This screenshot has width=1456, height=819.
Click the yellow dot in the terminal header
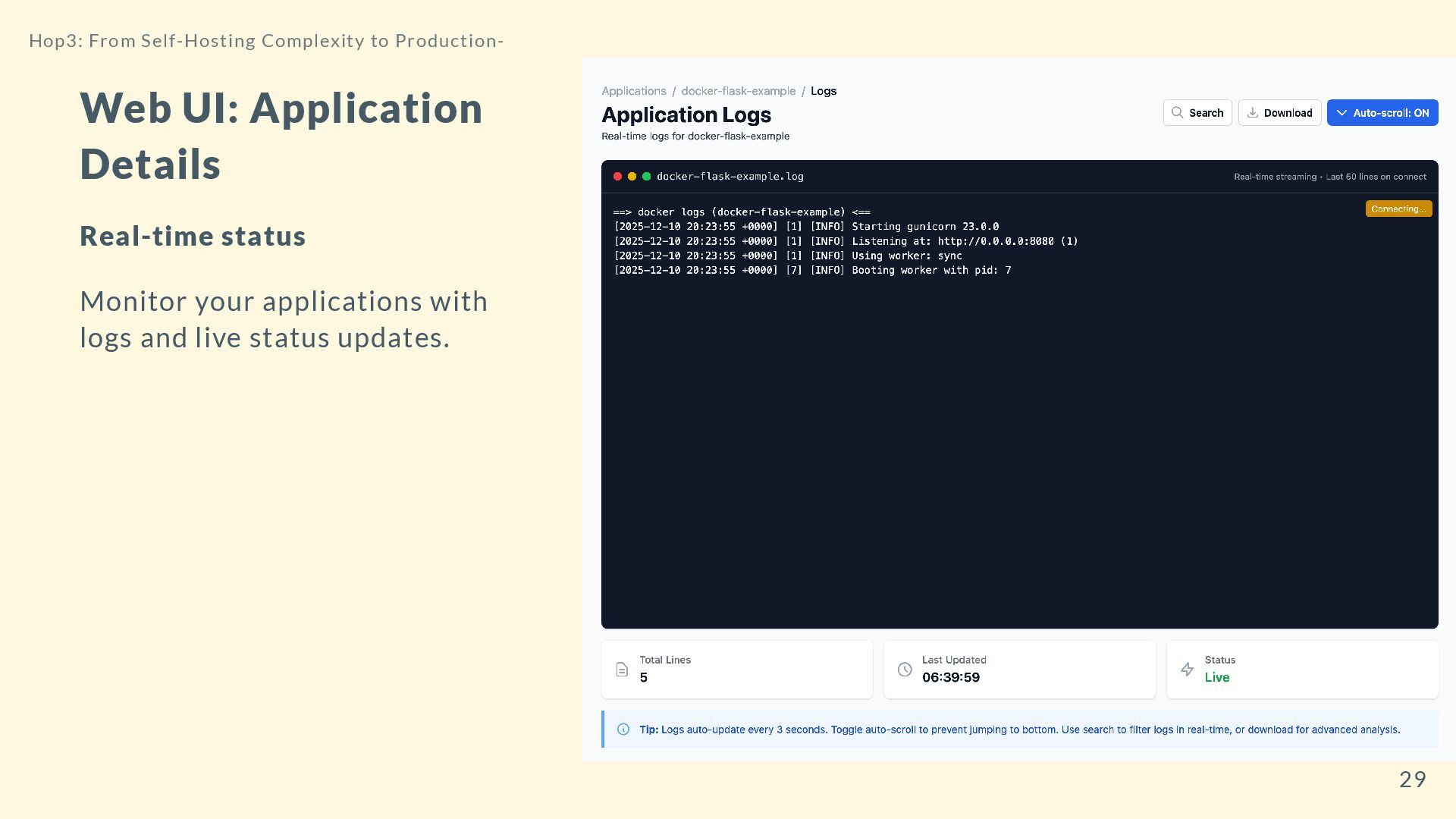[x=632, y=177]
